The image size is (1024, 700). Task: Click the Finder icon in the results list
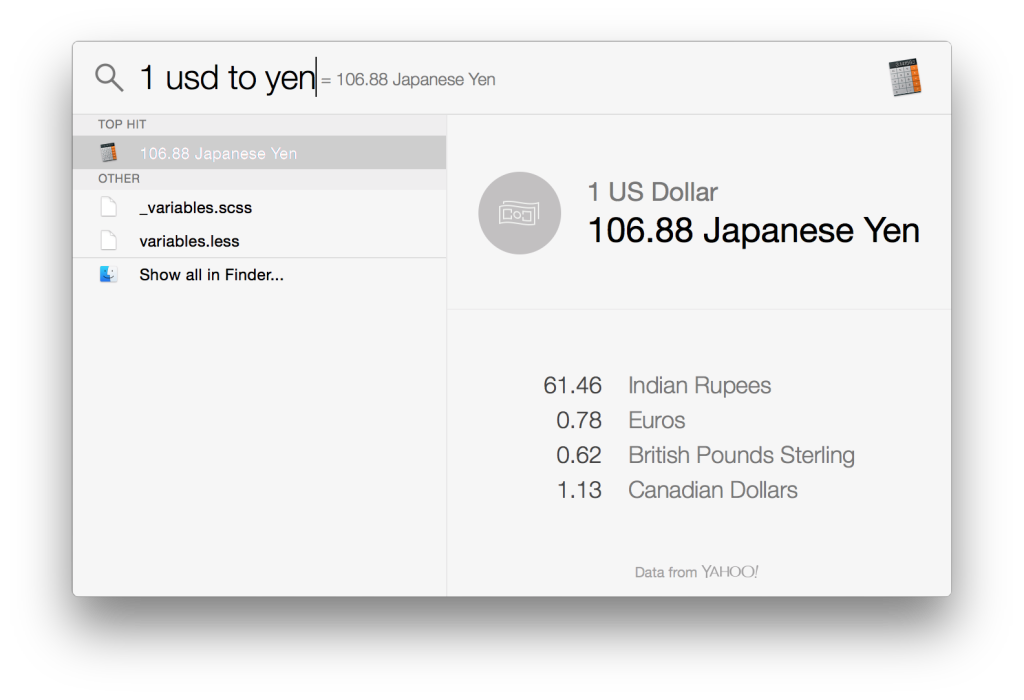coord(109,274)
